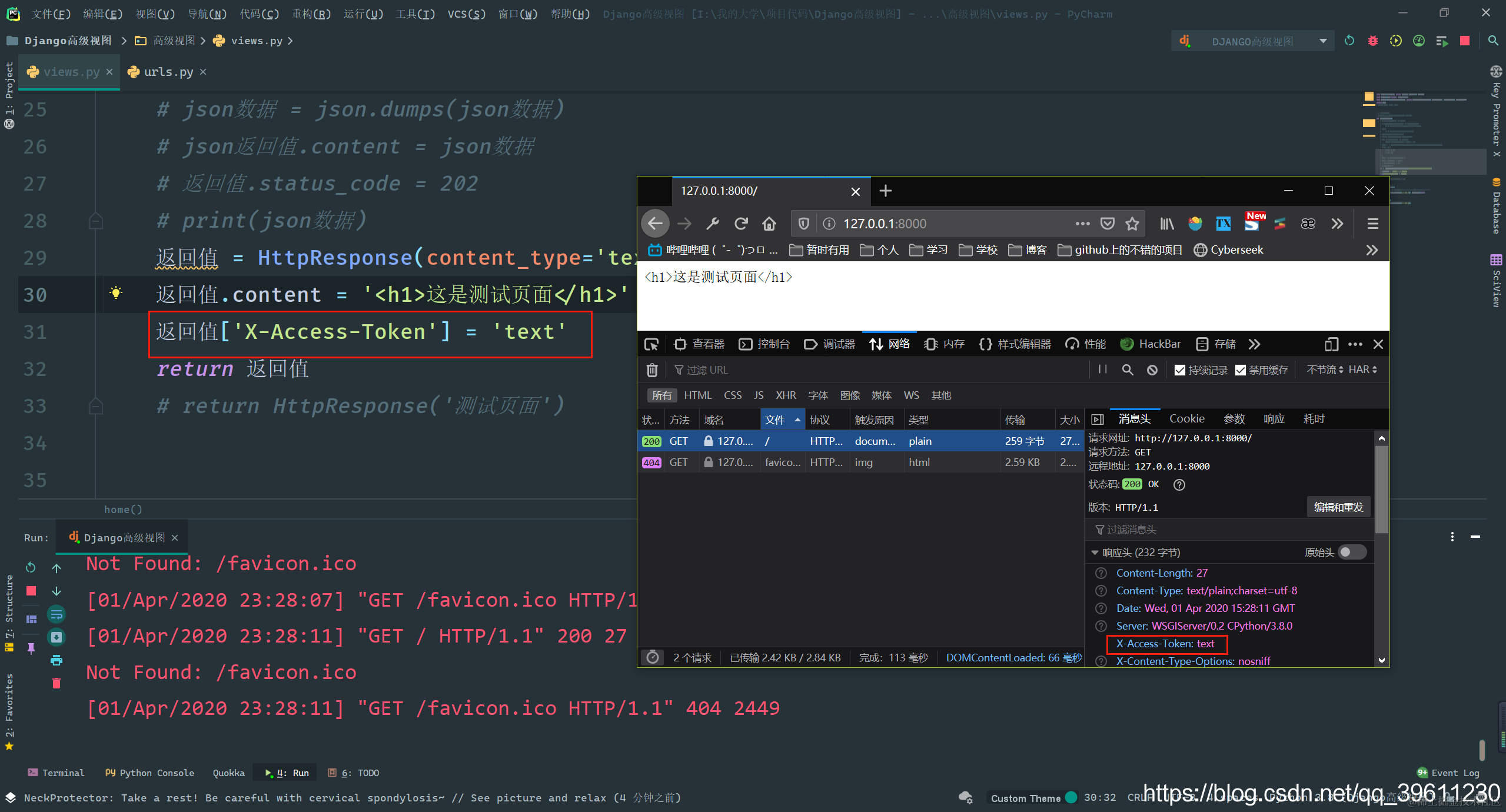
Task: Click the browser back arrow
Action: pos(655,224)
